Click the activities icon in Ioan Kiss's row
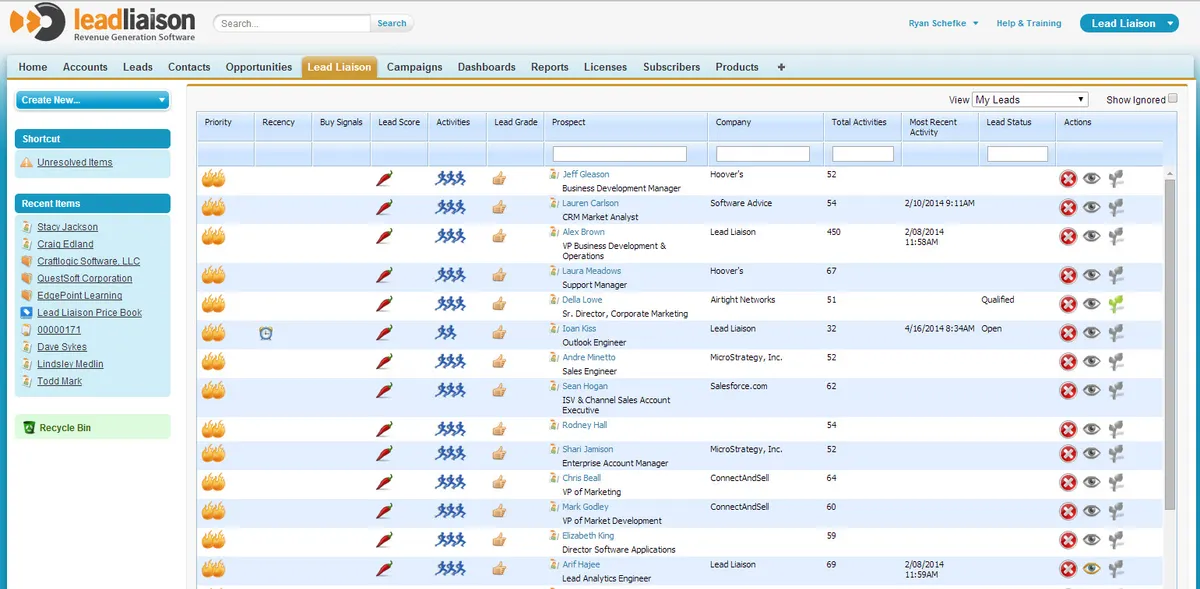The width and height of the screenshot is (1200, 589). click(x=446, y=333)
